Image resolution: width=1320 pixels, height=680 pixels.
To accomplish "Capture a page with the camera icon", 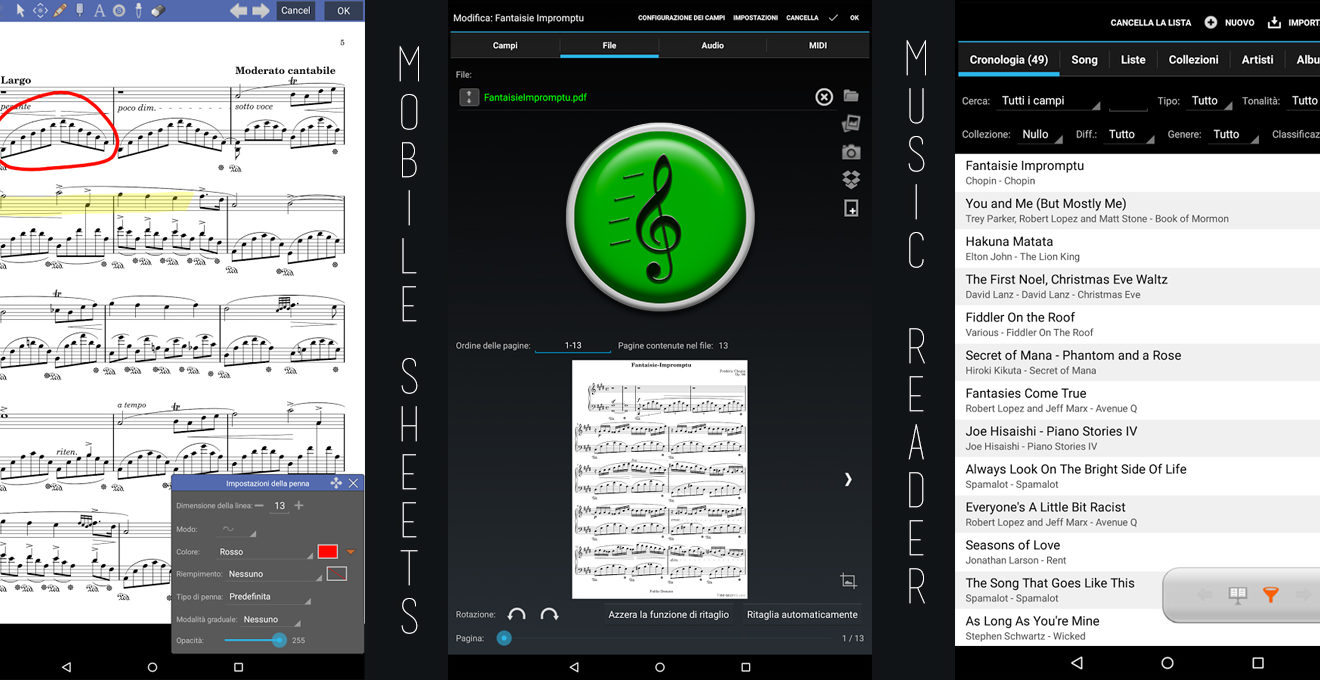I will [x=851, y=152].
